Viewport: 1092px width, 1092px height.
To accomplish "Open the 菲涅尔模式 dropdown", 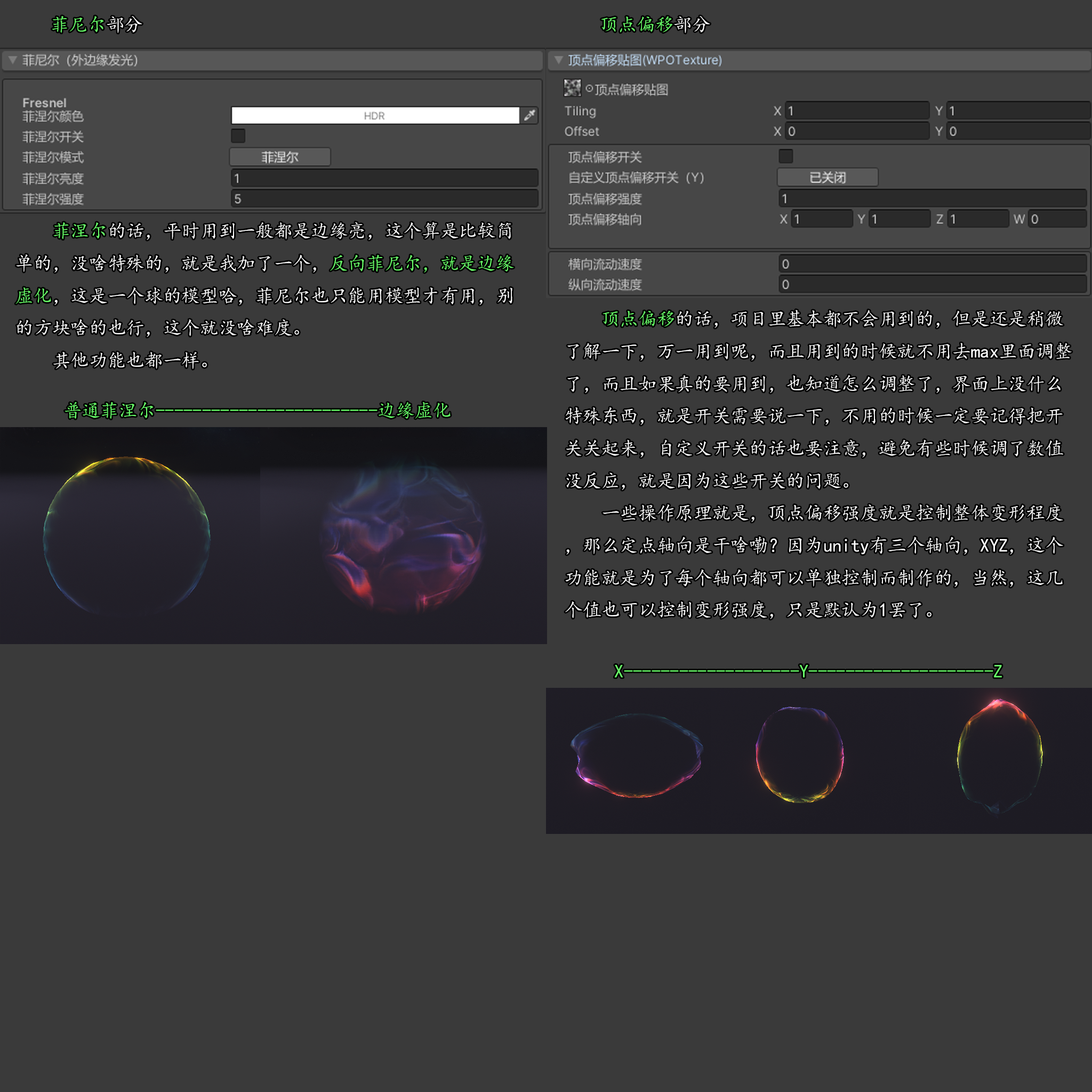I will [280, 157].
